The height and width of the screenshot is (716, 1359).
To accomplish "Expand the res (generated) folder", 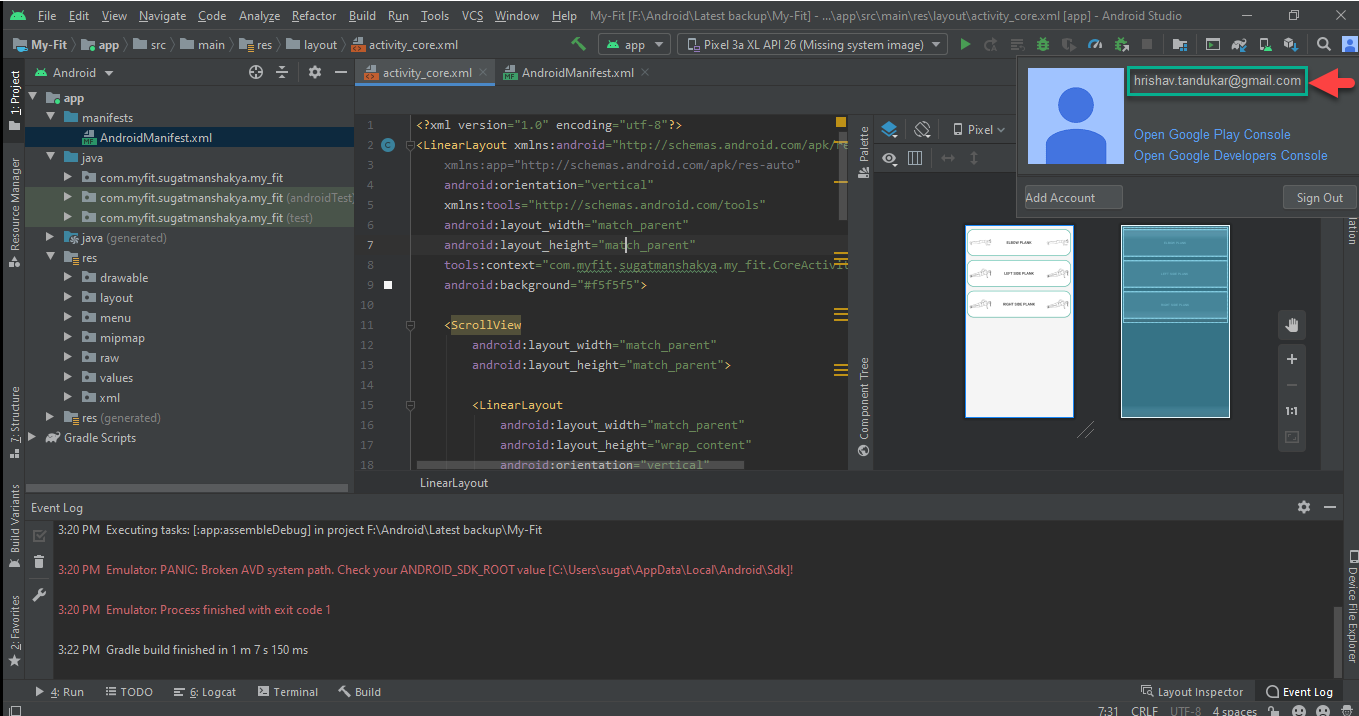I will 51,417.
